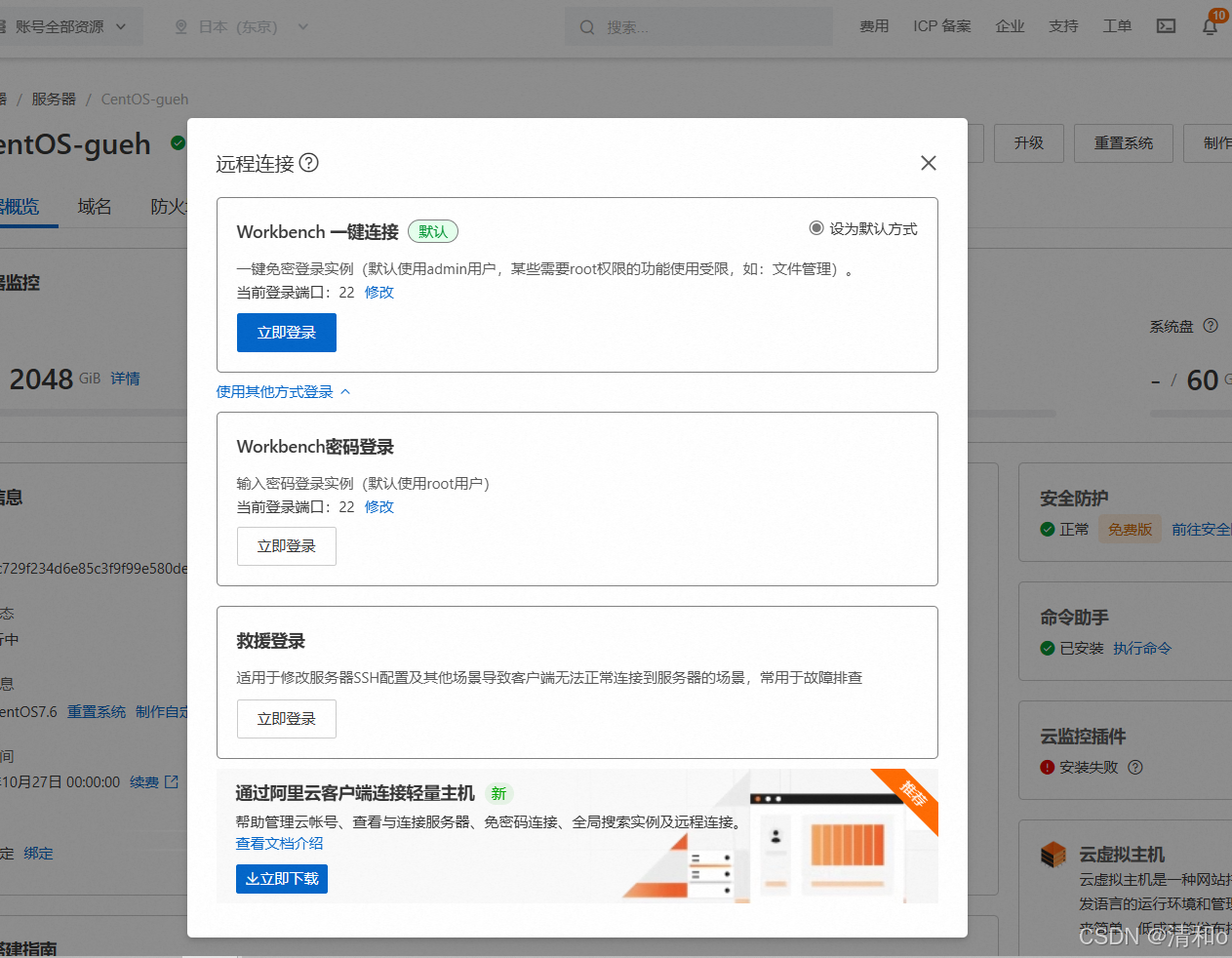The width and height of the screenshot is (1232, 958).
Task: Open 工单 menu in top bar
Action: pos(1118,26)
